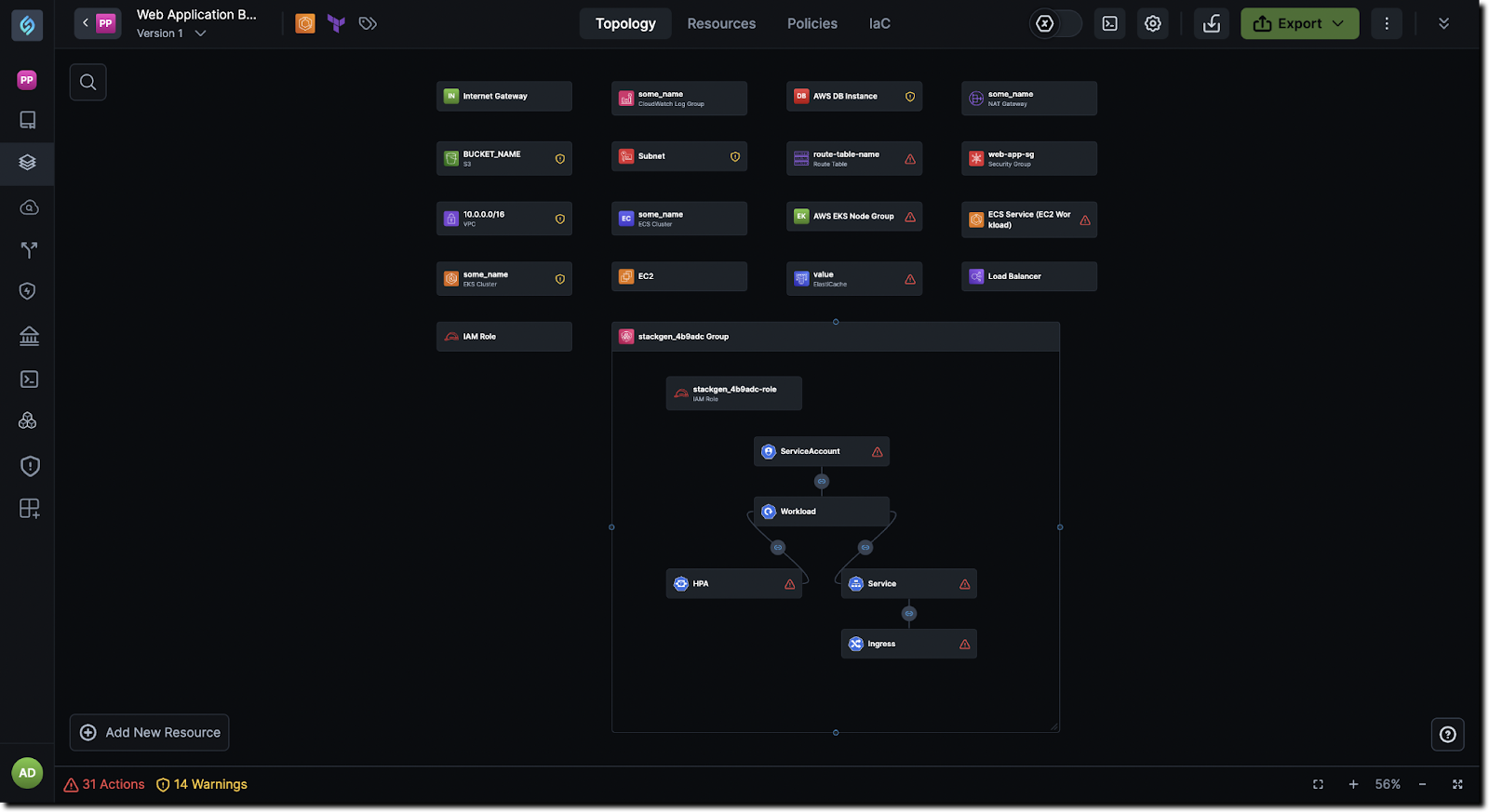Open settings gear in top toolbar
Image resolution: width=1489 pixels, height=812 pixels.
coord(1152,24)
